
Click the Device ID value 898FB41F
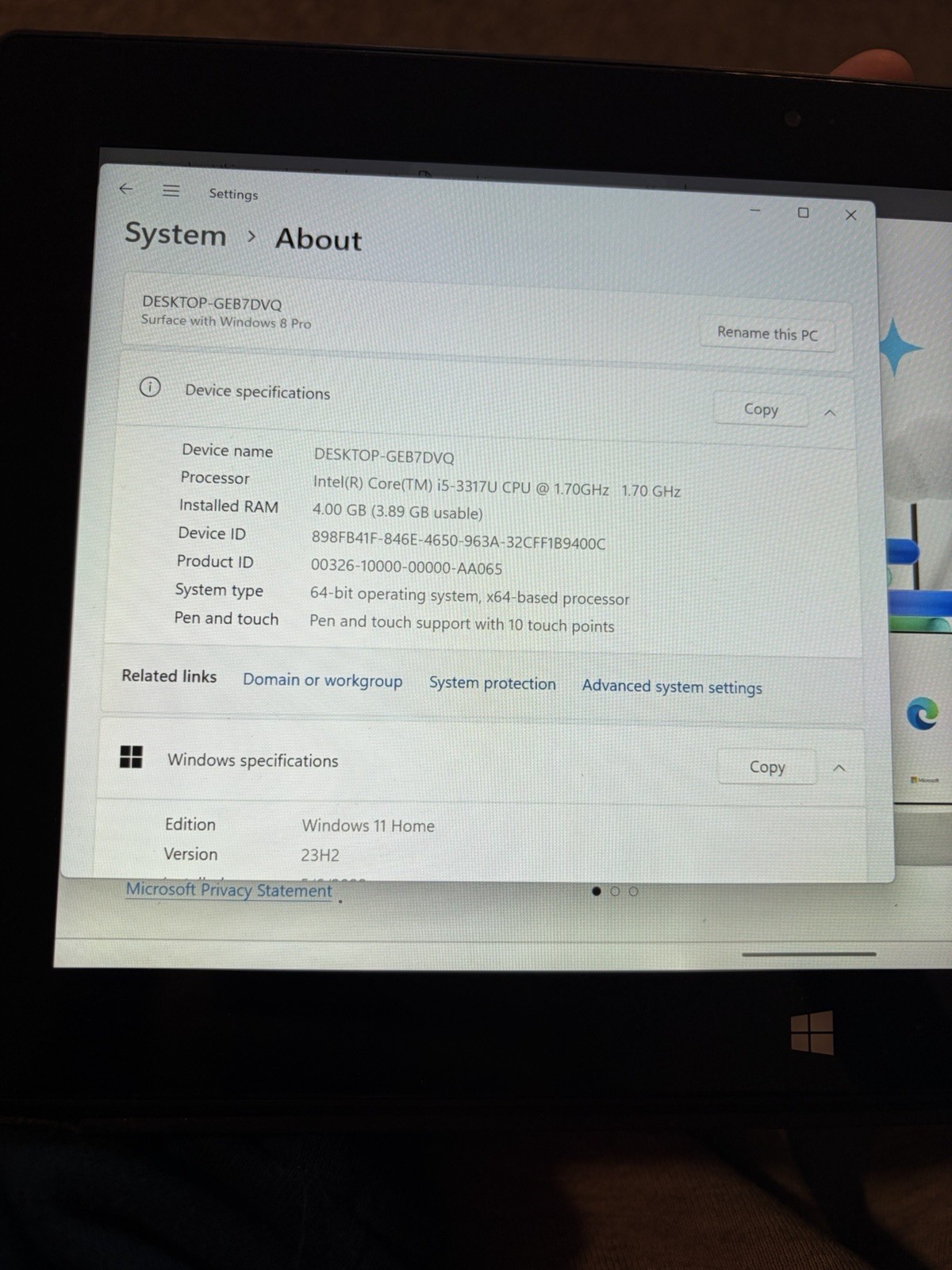click(x=459, y=541)
